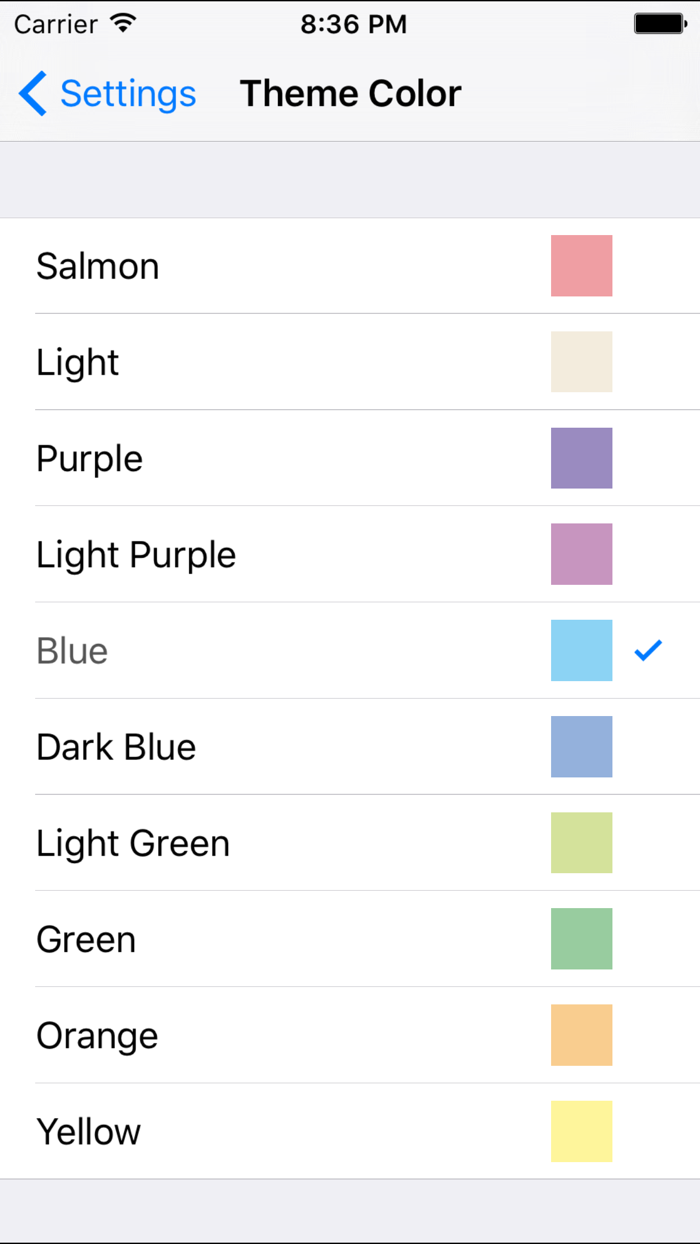Click the back chevron arrow icon

[x=31, y=93]
